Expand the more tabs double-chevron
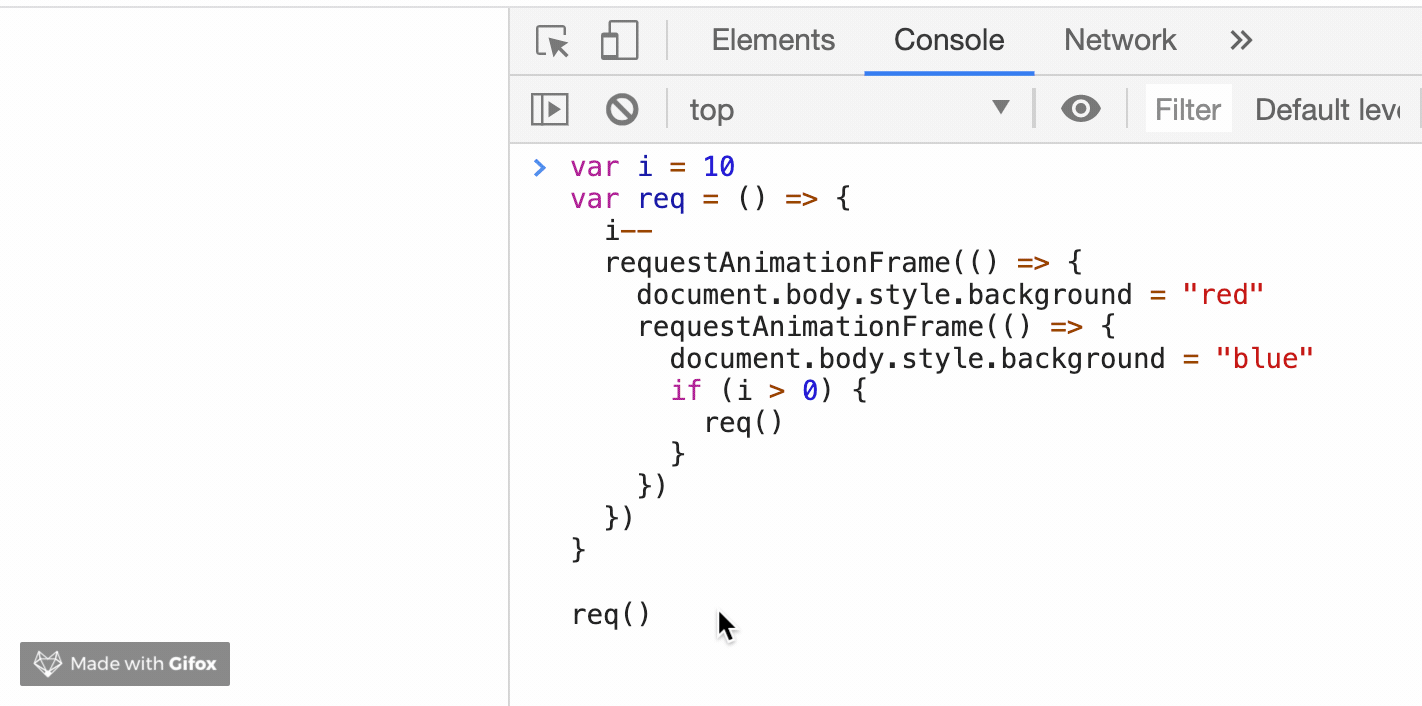The height and width of the screenshot is (706, 1422). pyautogui.click(x=1241, y=40)
